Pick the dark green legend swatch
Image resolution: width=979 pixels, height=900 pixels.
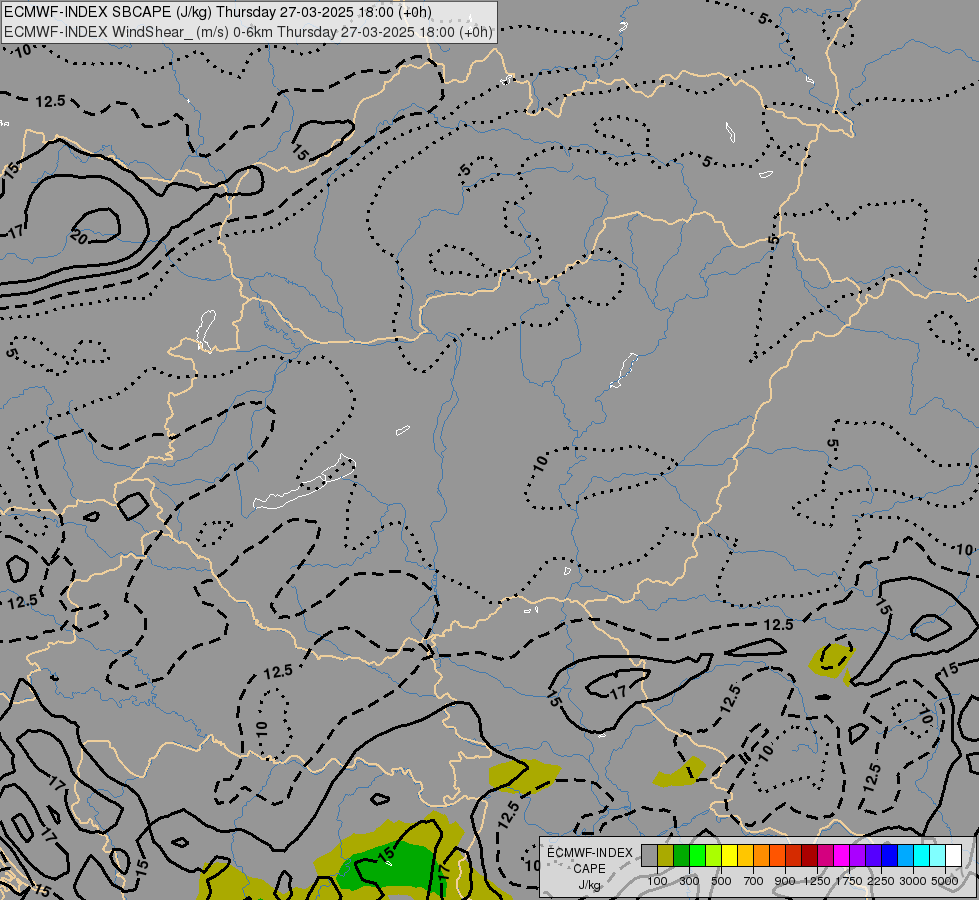click(682, 855)
